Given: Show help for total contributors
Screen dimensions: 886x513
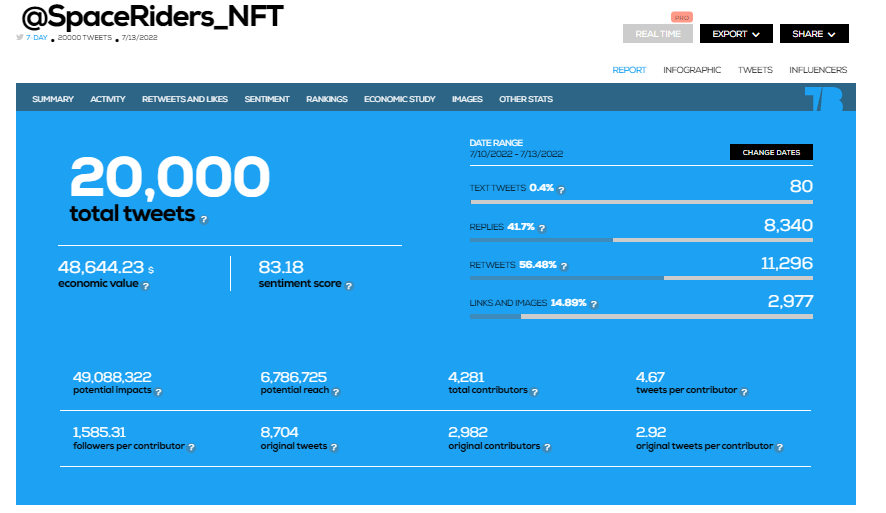Looking at the screenshot, I should [x=535, y=392].
